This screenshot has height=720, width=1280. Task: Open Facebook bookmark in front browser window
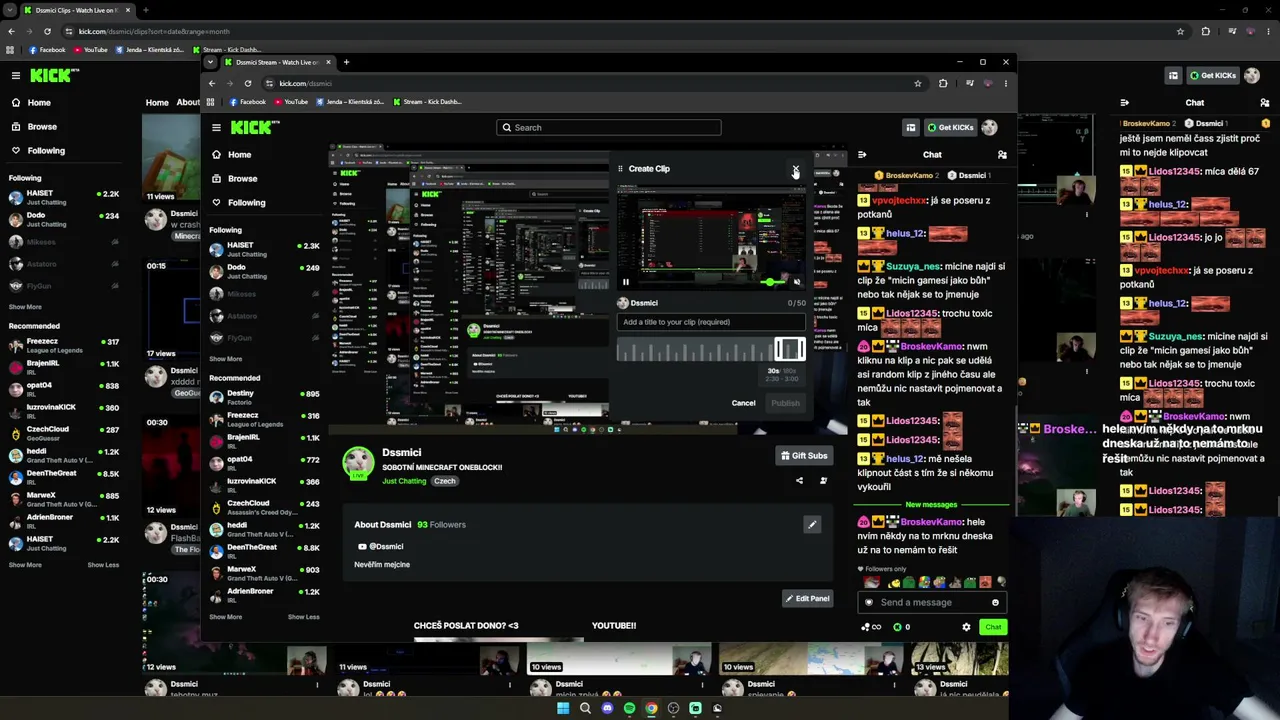point(248,101)
